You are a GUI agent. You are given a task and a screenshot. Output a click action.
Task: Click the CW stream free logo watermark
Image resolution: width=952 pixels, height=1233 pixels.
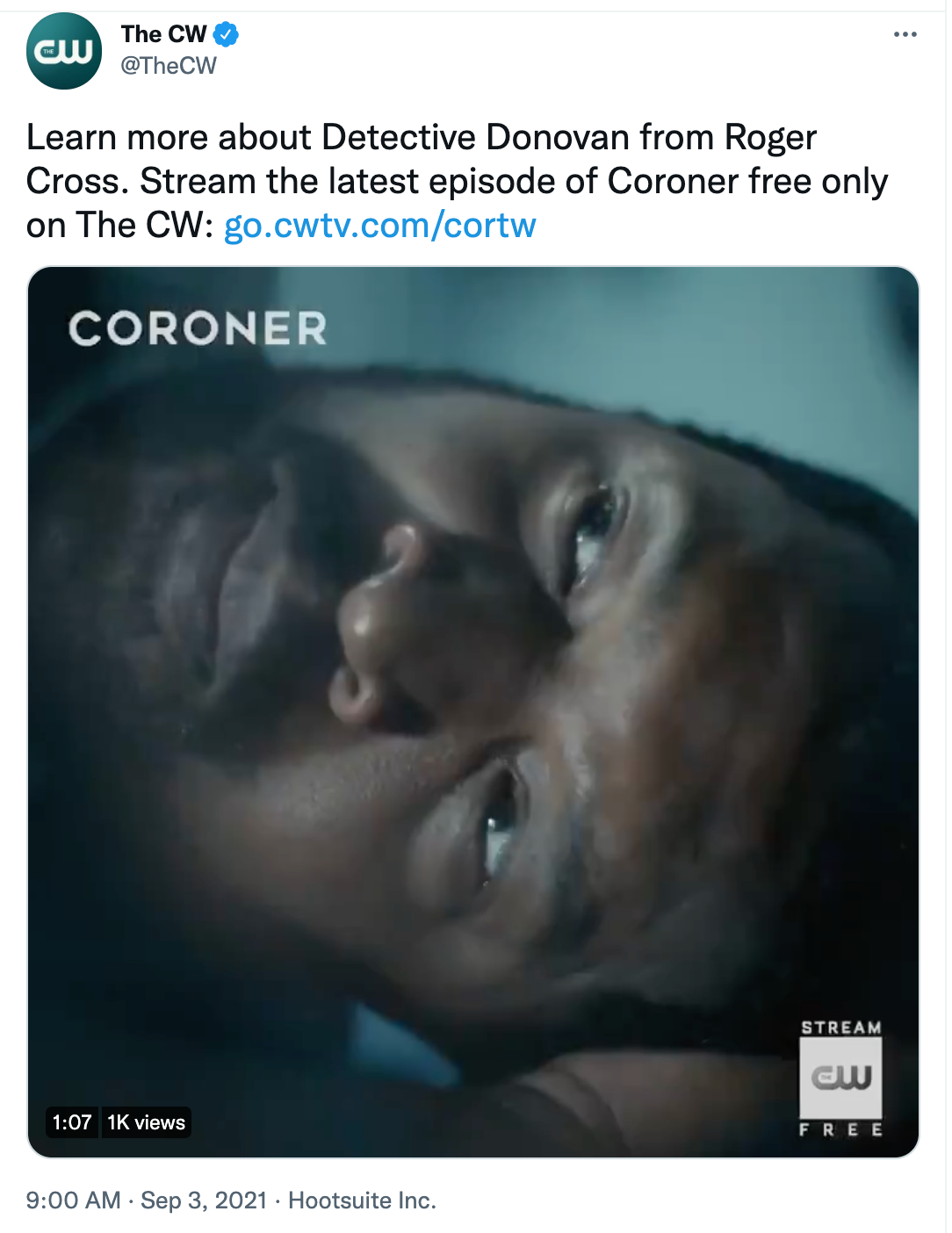pos(840,1078)
